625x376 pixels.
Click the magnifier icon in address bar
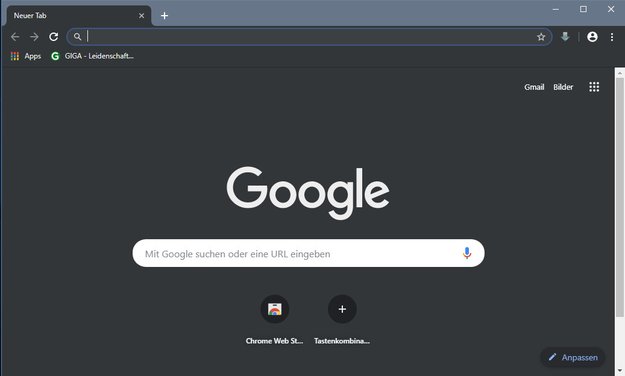(x=77, y=37)
